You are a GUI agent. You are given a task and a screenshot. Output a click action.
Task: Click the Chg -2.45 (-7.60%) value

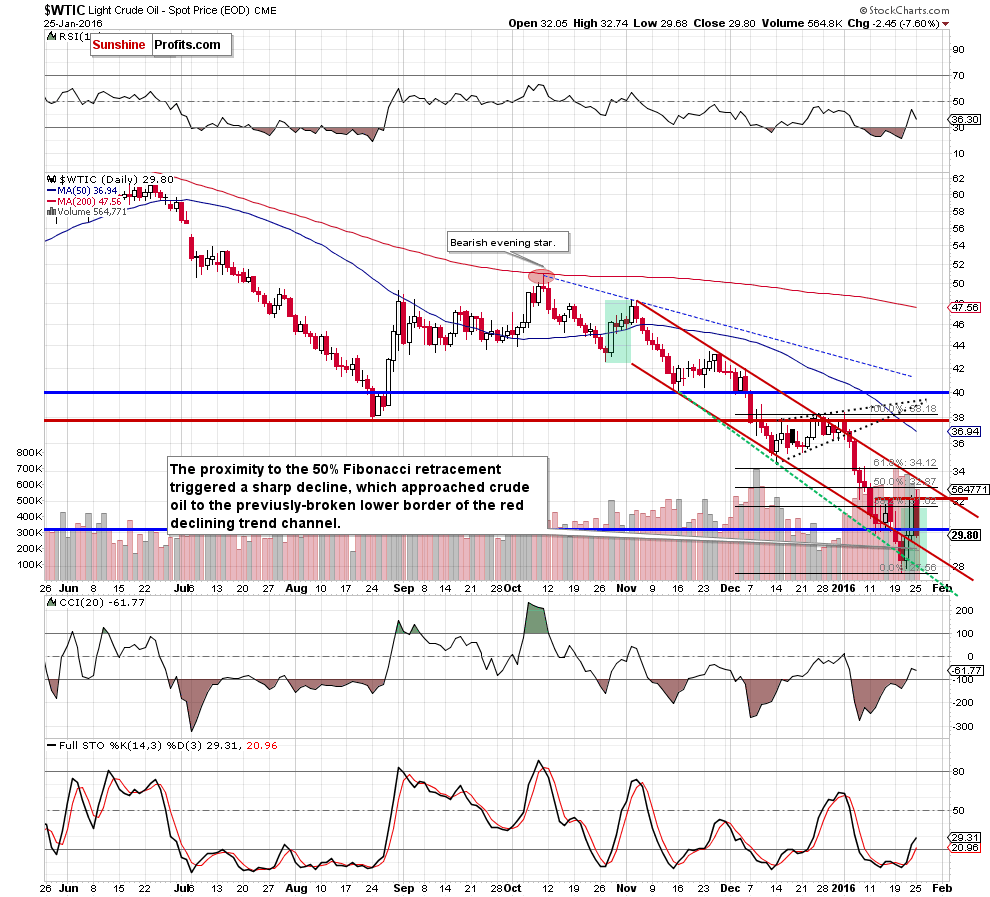[x=893, y=23]
